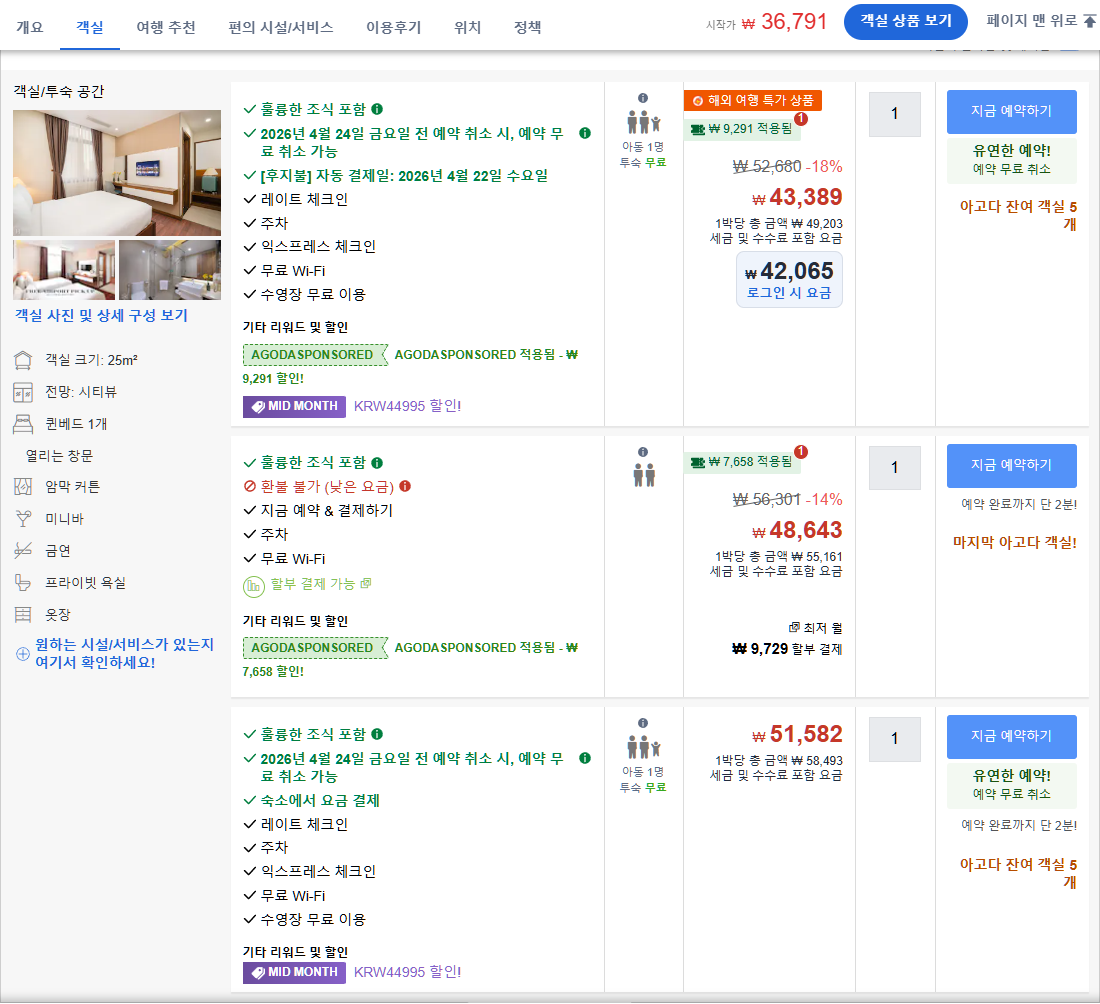Open the 정책 tab
The width and height of the screenshot is (1100, 1004).
(528, 27)
